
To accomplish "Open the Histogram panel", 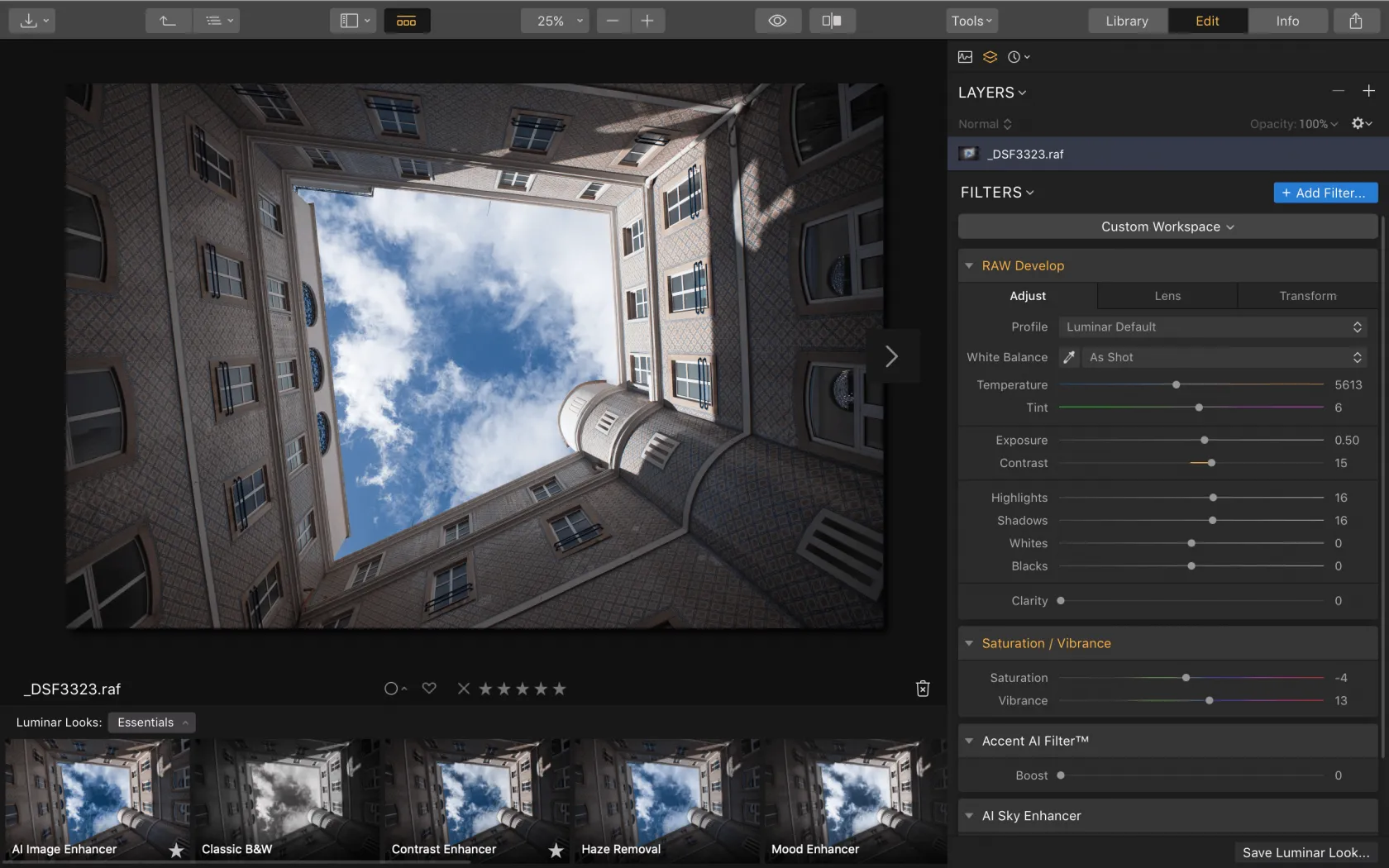I will click(x=965, y=56).
